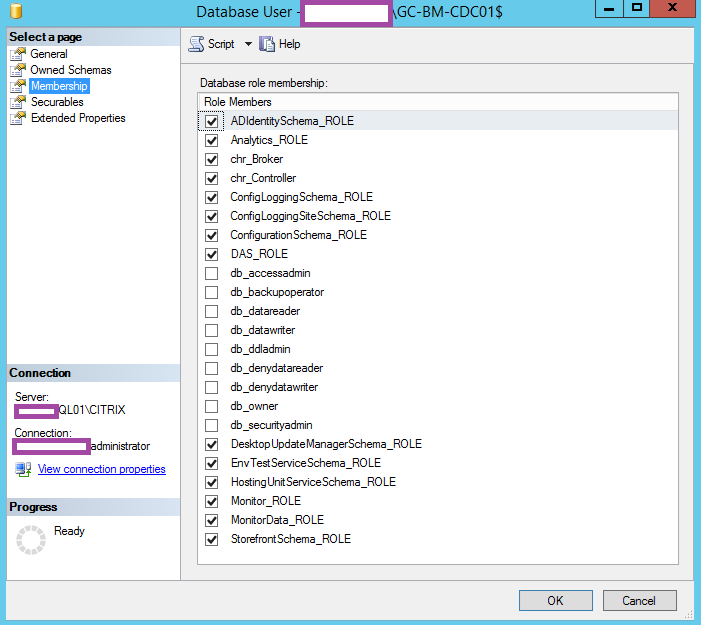Click the connection properties computer icon

tap(23, 469)
